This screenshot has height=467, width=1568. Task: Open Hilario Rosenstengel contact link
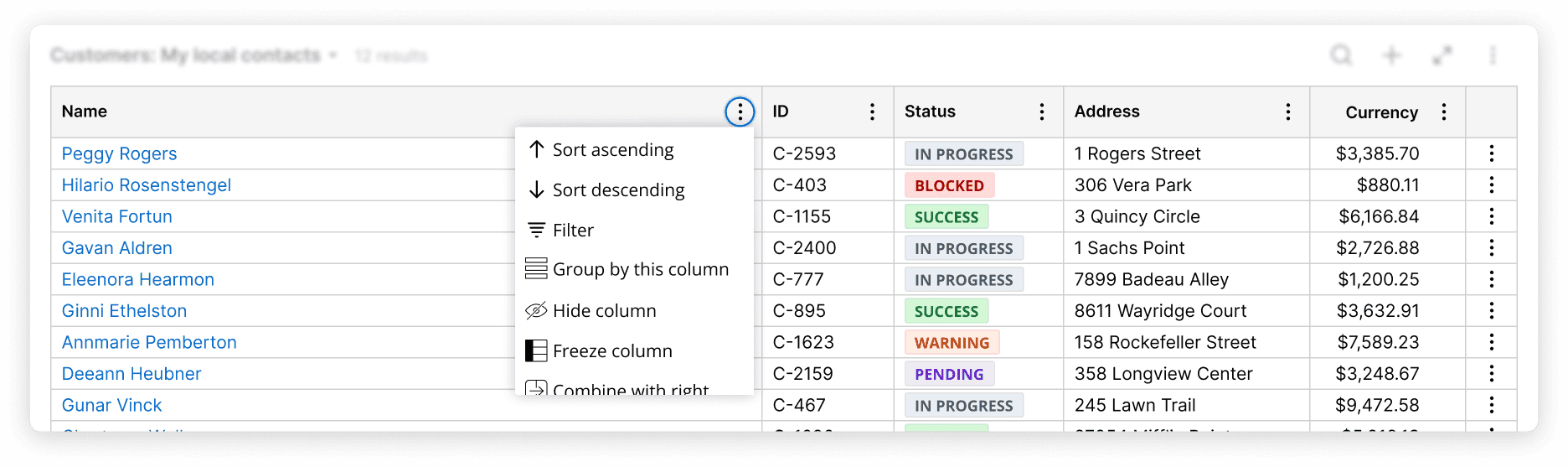(146, 184)
